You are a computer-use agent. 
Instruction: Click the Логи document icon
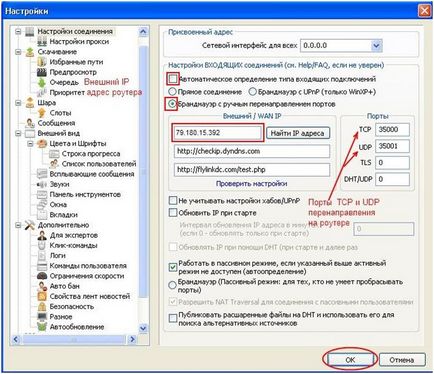(x=42, y=256)
